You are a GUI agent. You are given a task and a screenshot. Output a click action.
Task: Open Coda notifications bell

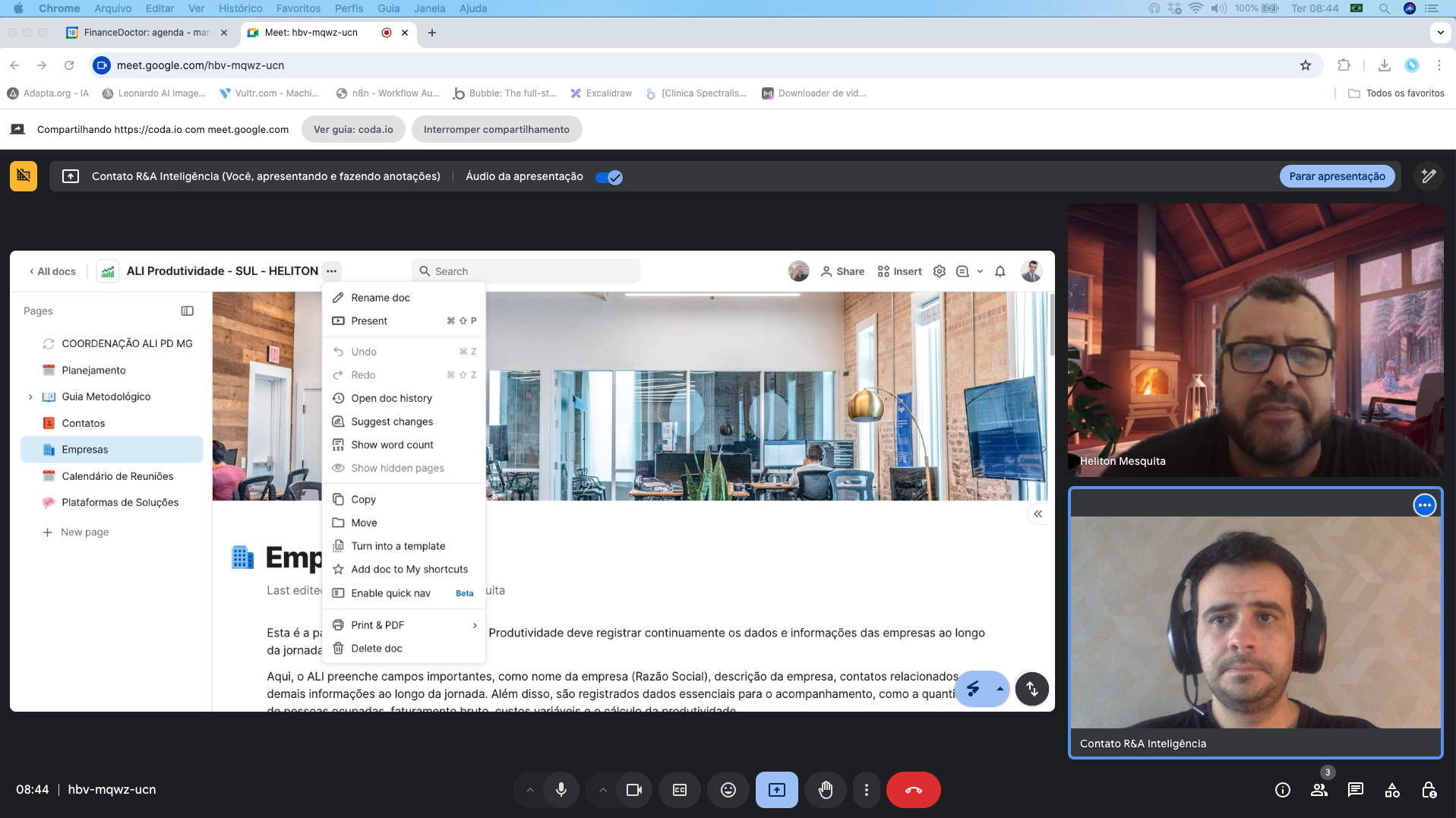(x=1000, y=271)
